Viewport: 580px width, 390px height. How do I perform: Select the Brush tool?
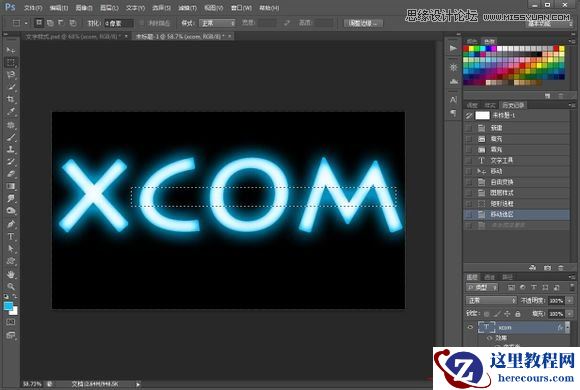click(x=10, y=137)
